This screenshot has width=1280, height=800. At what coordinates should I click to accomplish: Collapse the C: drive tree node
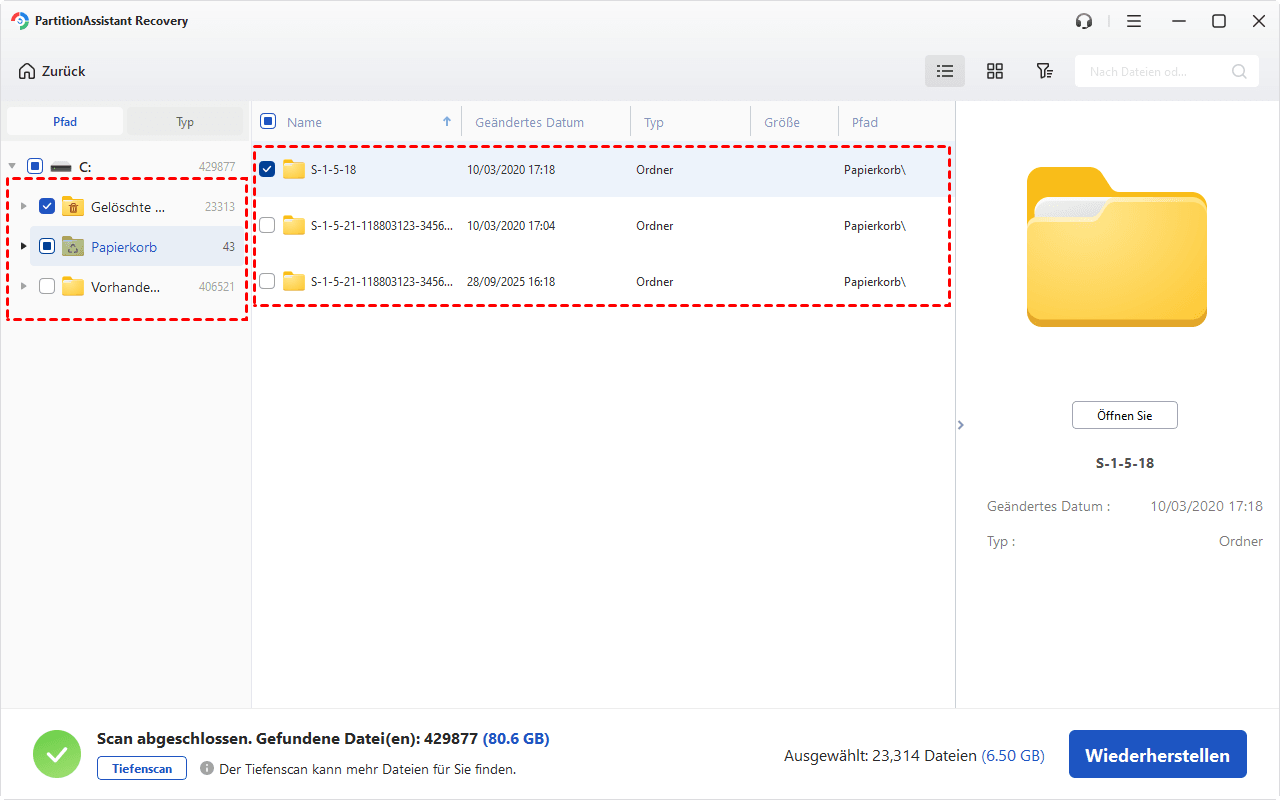pyautogui.click(x=11, y=166)
